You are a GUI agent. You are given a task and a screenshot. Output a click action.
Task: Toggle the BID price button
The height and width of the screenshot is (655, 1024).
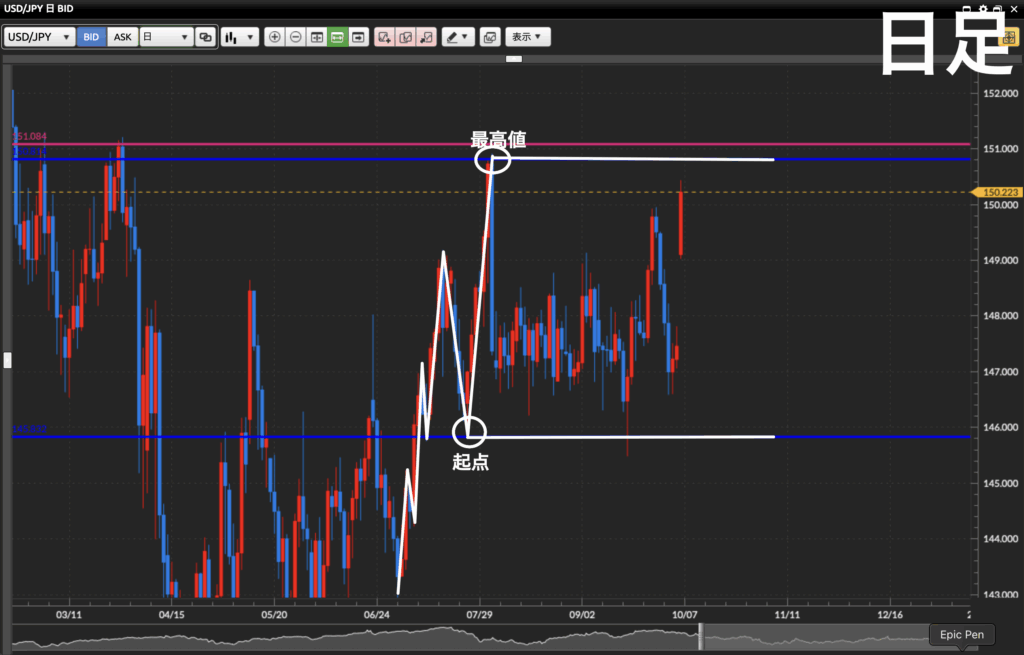tap(91, 37)
